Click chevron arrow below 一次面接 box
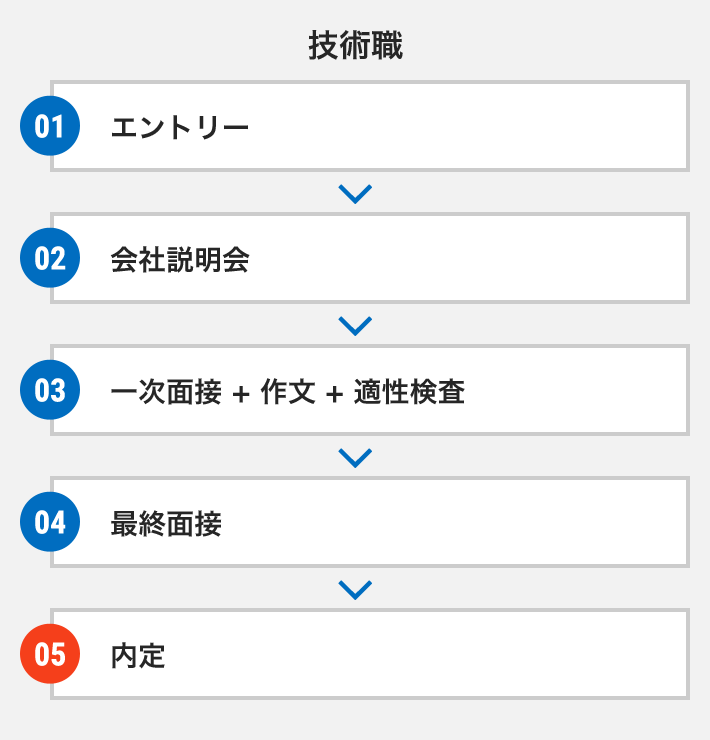The width and height of the screenshot is (710, 740). [355, 458]
